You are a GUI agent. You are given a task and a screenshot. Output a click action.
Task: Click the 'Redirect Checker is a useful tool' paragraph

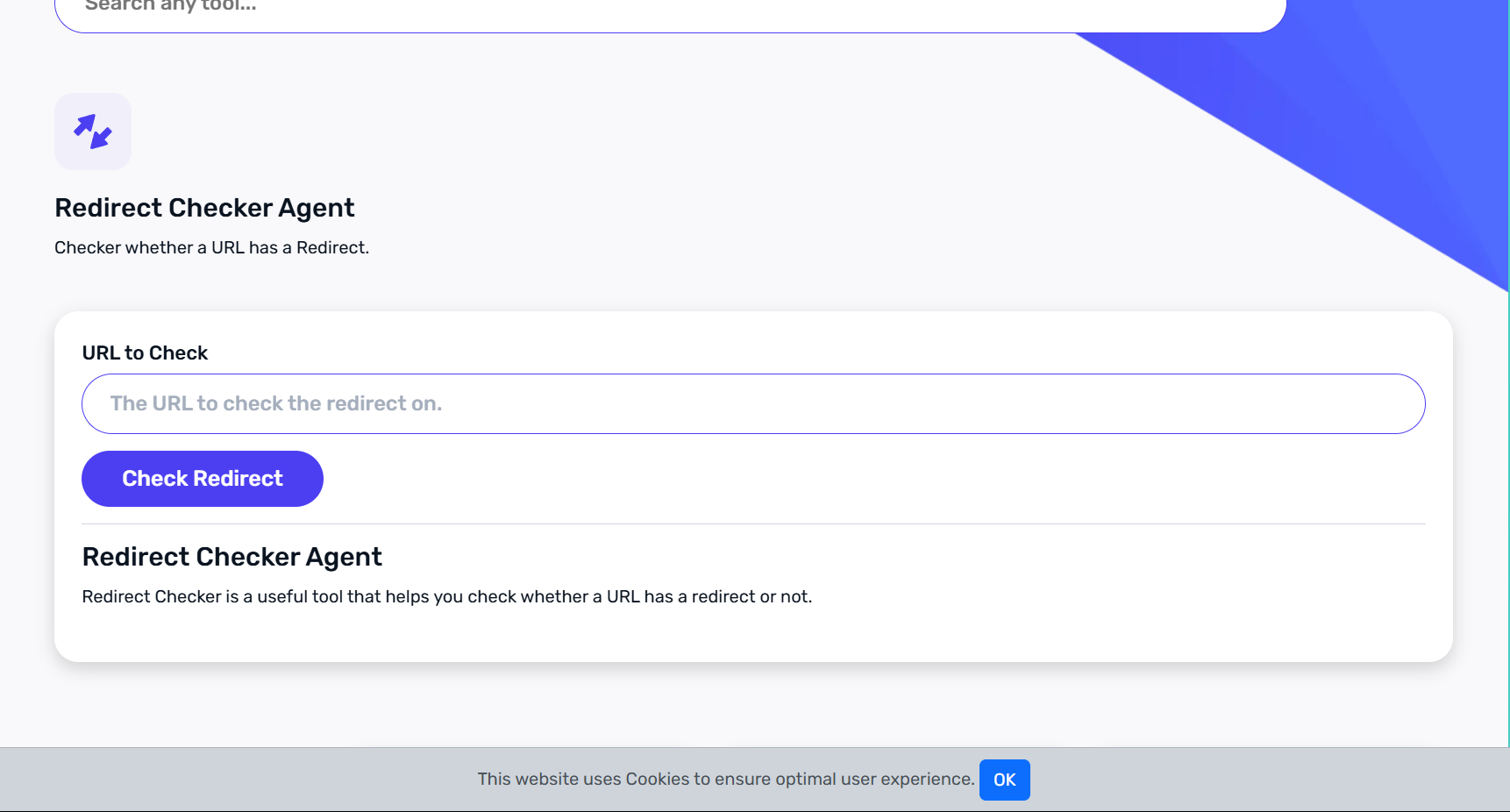pos(446,597)
